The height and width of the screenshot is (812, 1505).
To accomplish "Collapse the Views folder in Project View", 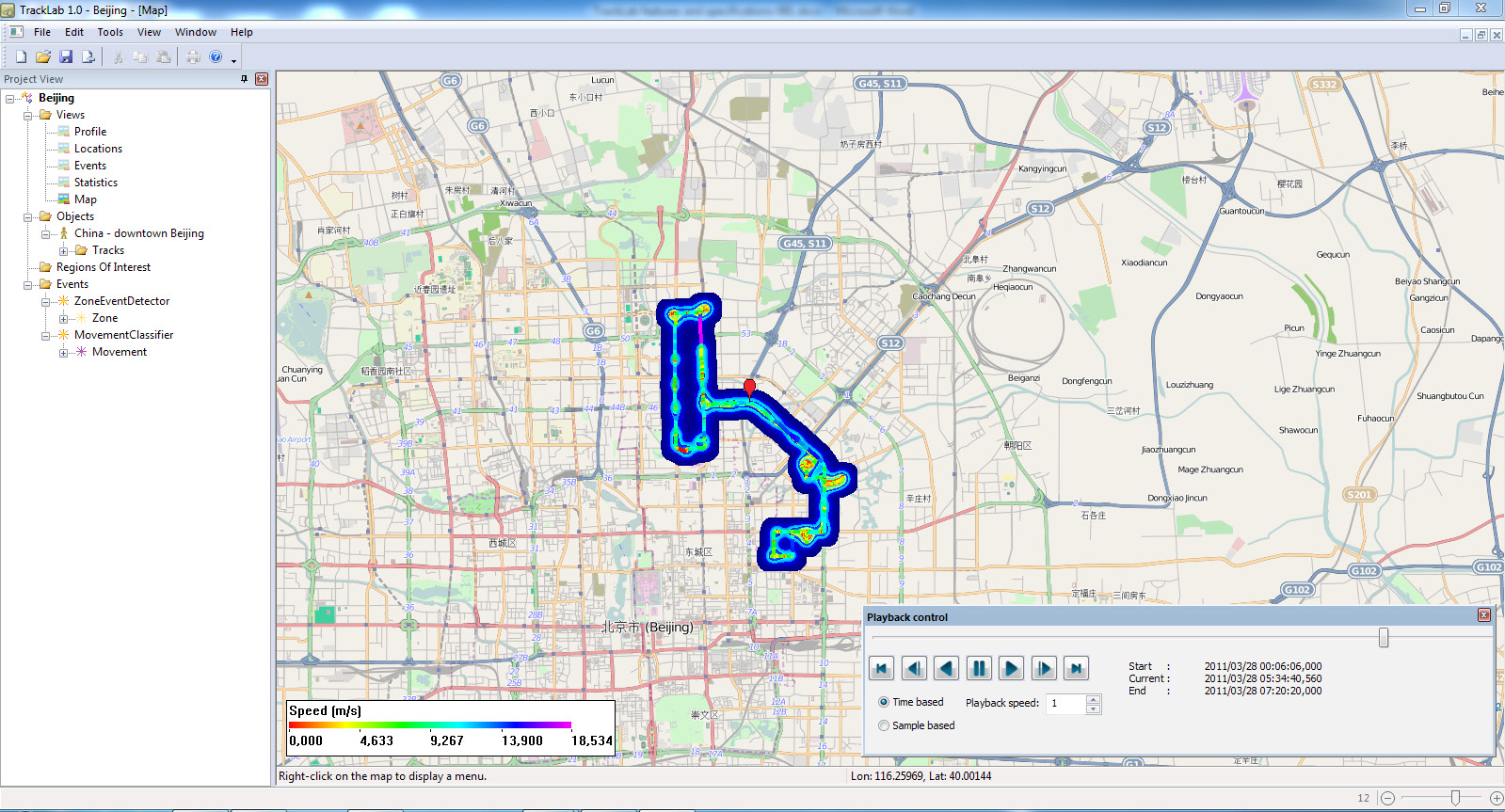I will click(x=27, y=115).
